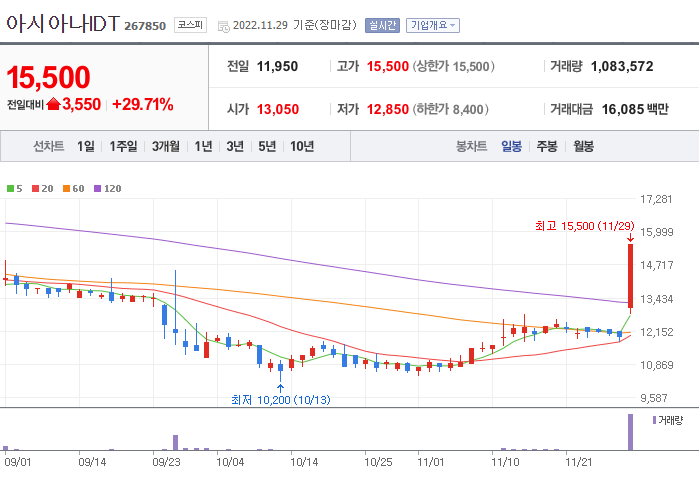
Task: Click the red up-arrow price change icon
Action: tap(53, 104)
